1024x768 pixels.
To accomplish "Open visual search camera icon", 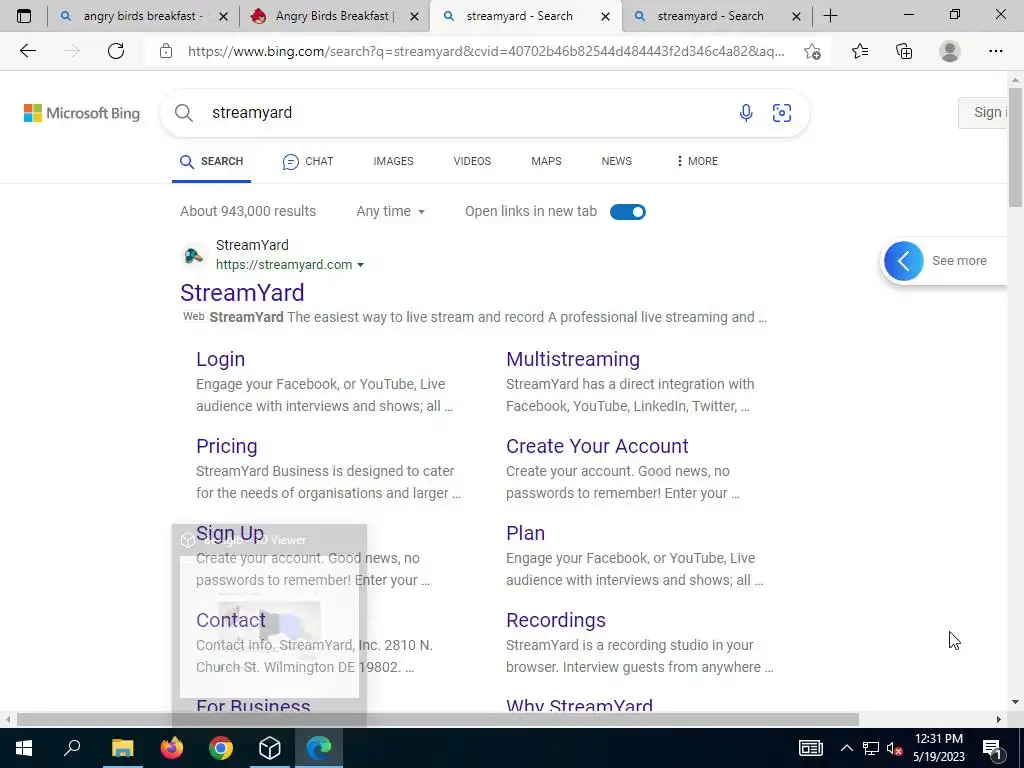I will 782,113.
